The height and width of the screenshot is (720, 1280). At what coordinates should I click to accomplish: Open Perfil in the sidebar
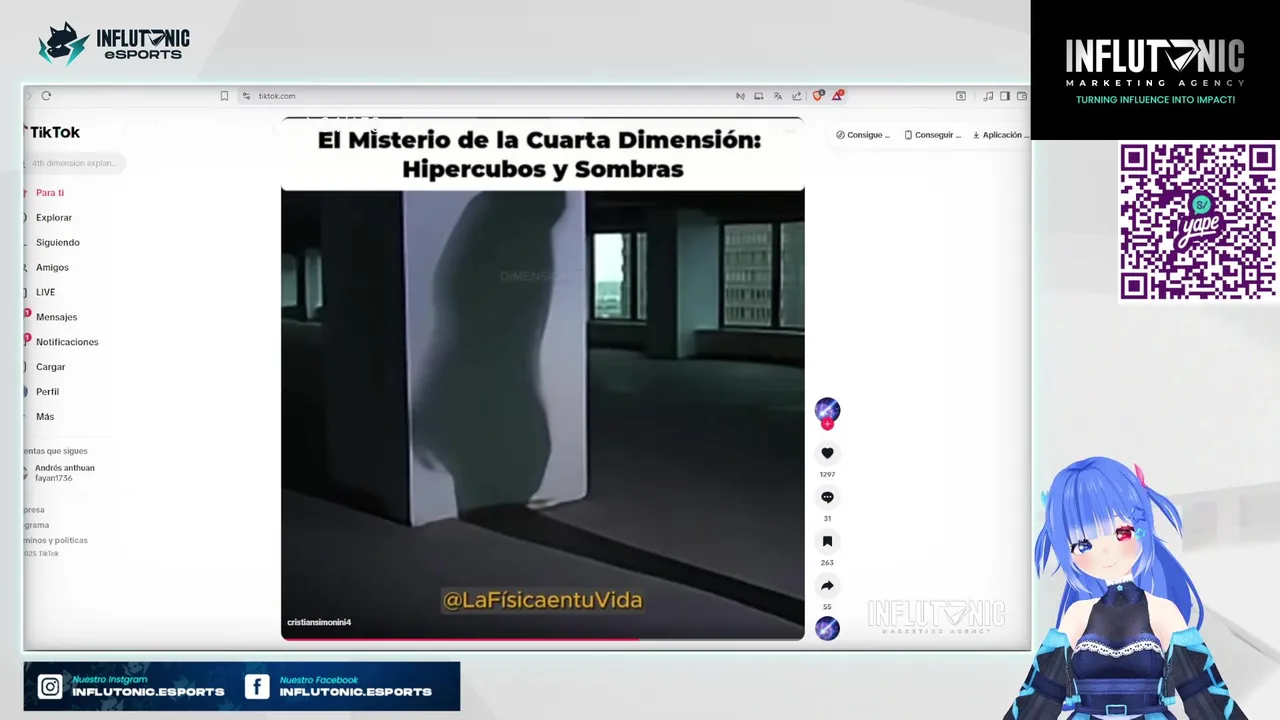47,392
